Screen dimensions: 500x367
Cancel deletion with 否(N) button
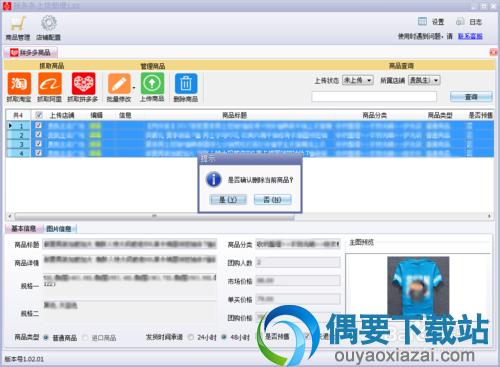tap(273, 200)
